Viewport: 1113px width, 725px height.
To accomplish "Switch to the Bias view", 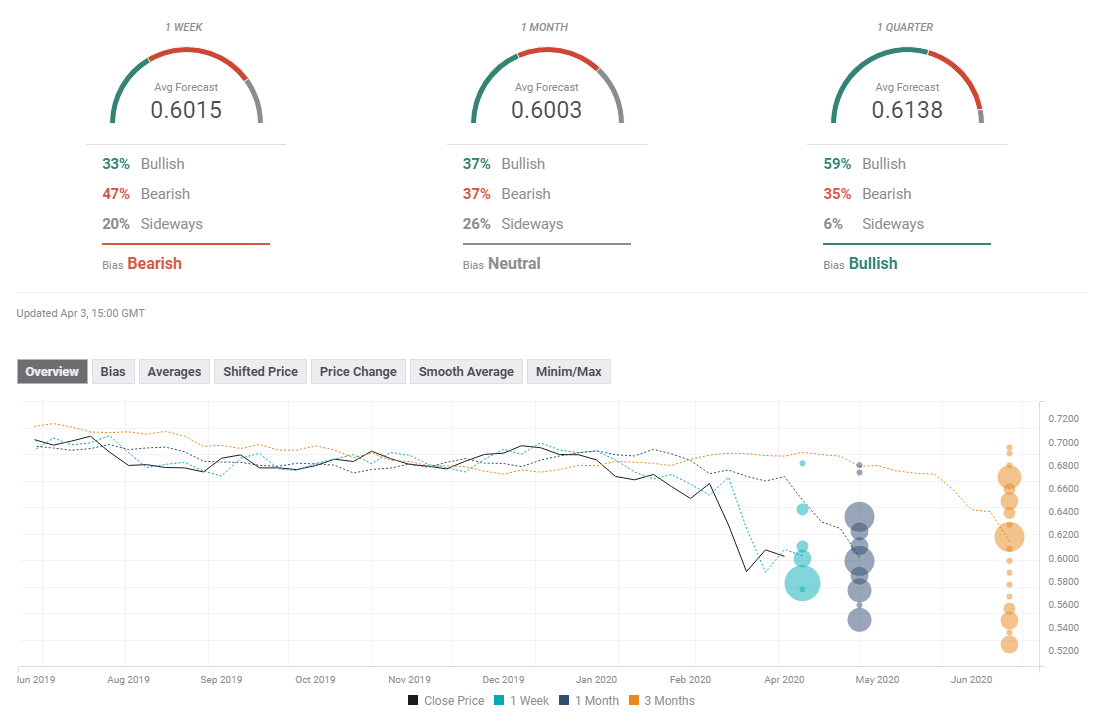I will tap(113, 371).
